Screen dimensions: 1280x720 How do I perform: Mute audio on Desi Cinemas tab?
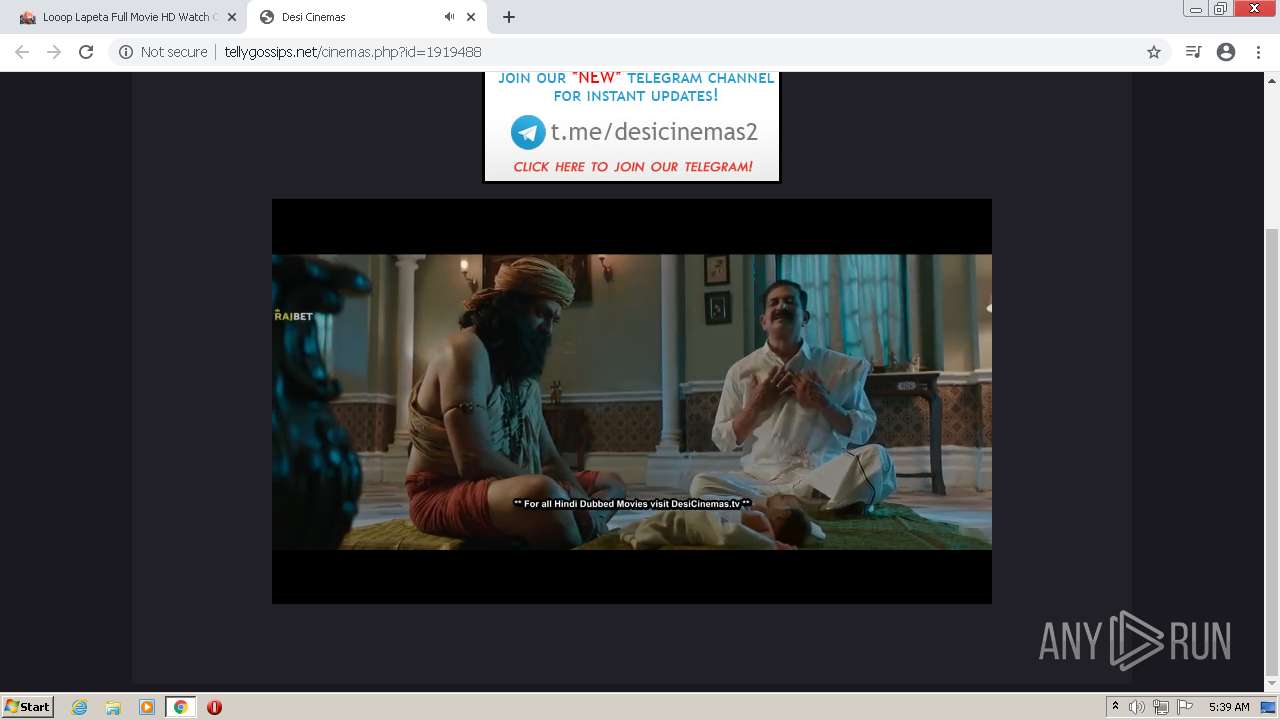pyautogui.click(x=449, y=17)
